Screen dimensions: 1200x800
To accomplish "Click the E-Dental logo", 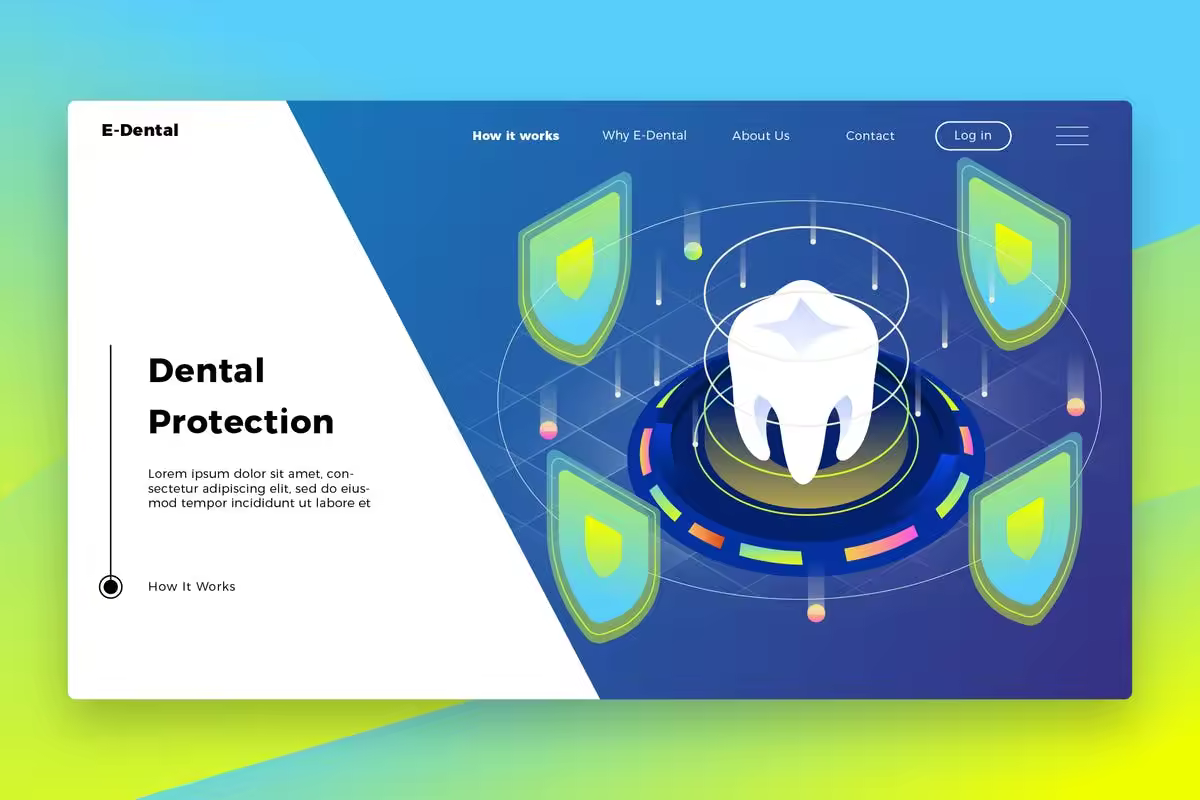I will click(x=140, y=130).
